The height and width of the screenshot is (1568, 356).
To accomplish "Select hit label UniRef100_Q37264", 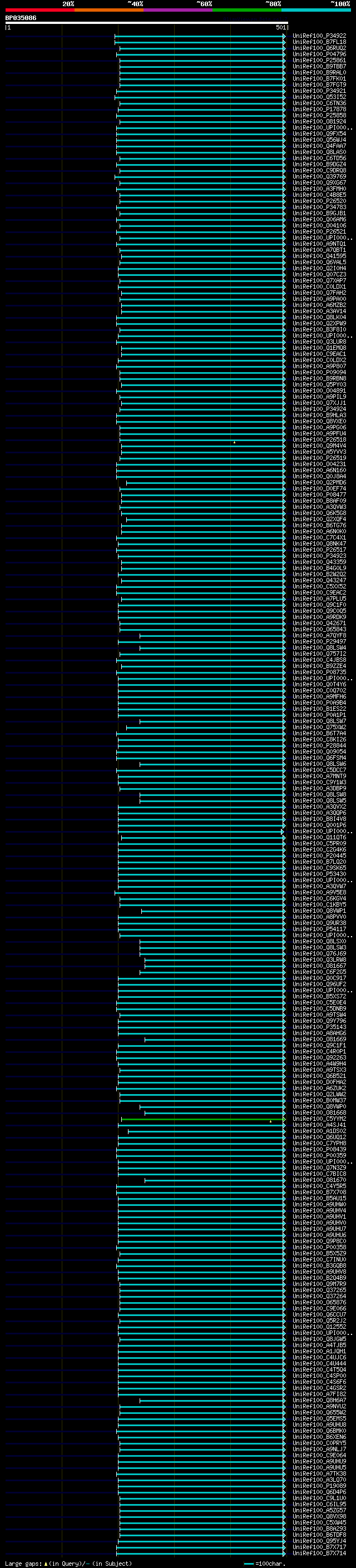I will point(319,1296).
